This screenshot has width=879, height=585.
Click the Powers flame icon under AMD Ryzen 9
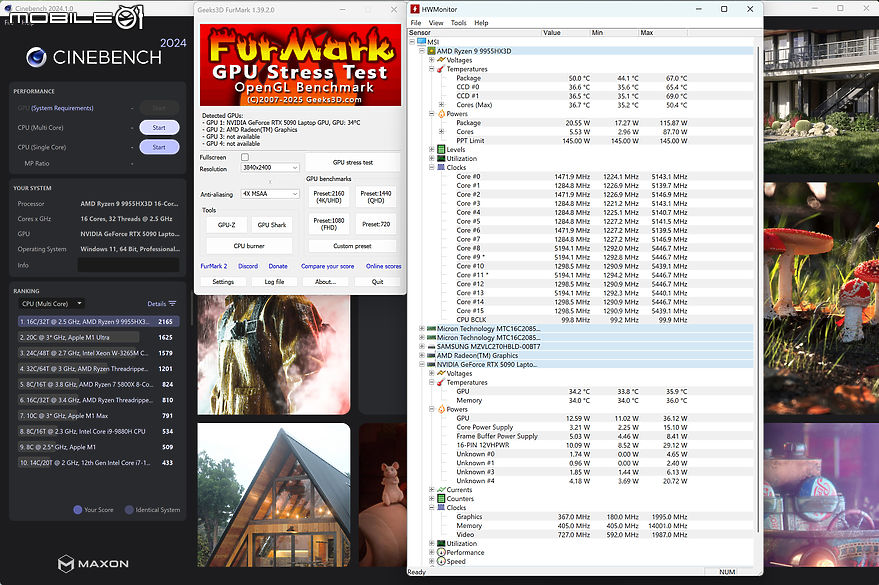441,114
